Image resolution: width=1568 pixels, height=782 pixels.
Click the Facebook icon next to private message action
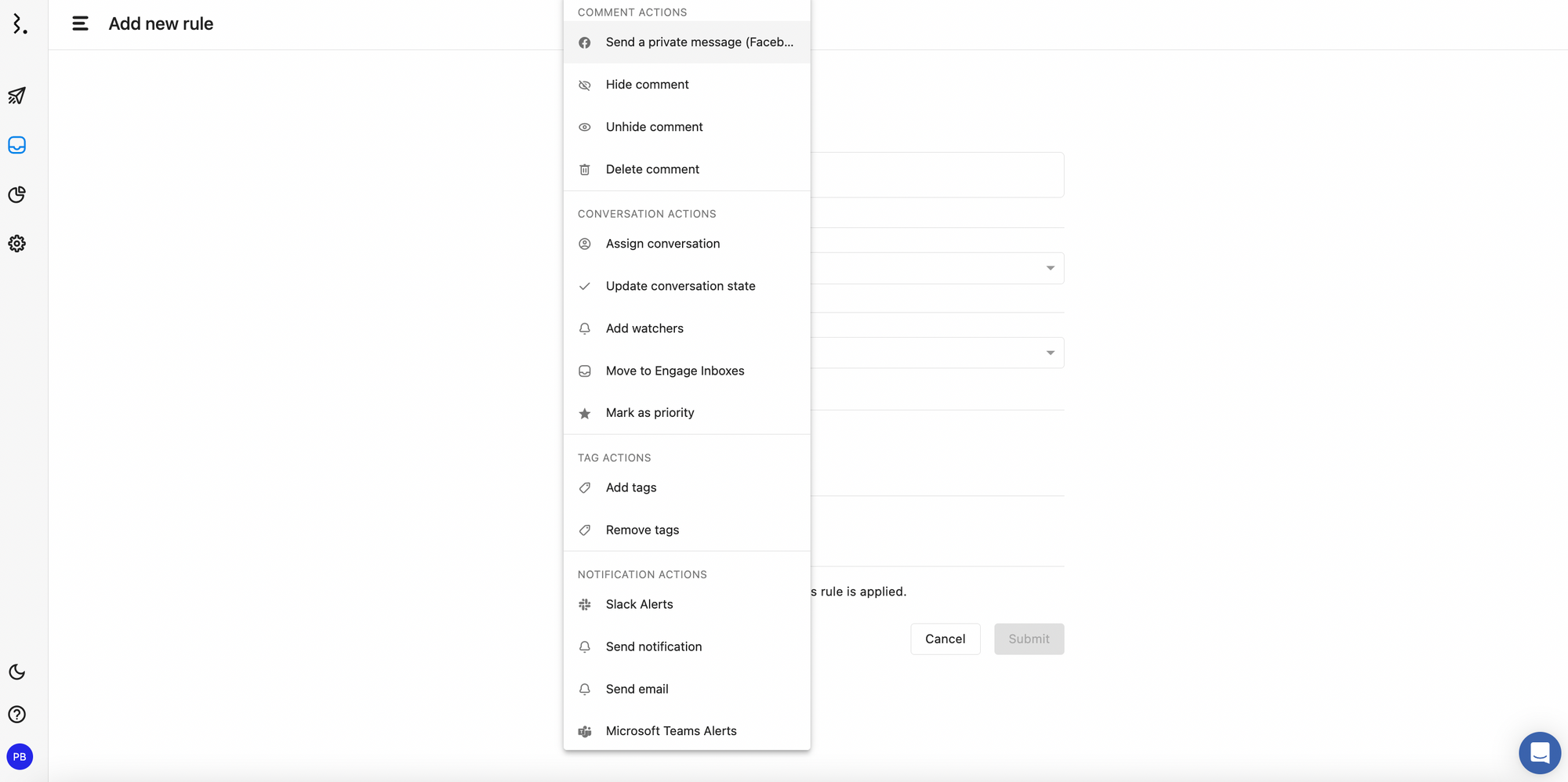point(584,42)
